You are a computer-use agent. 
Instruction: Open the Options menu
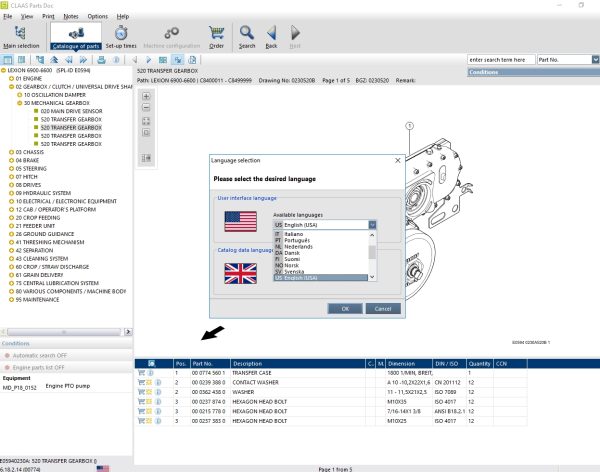(97, 17)
